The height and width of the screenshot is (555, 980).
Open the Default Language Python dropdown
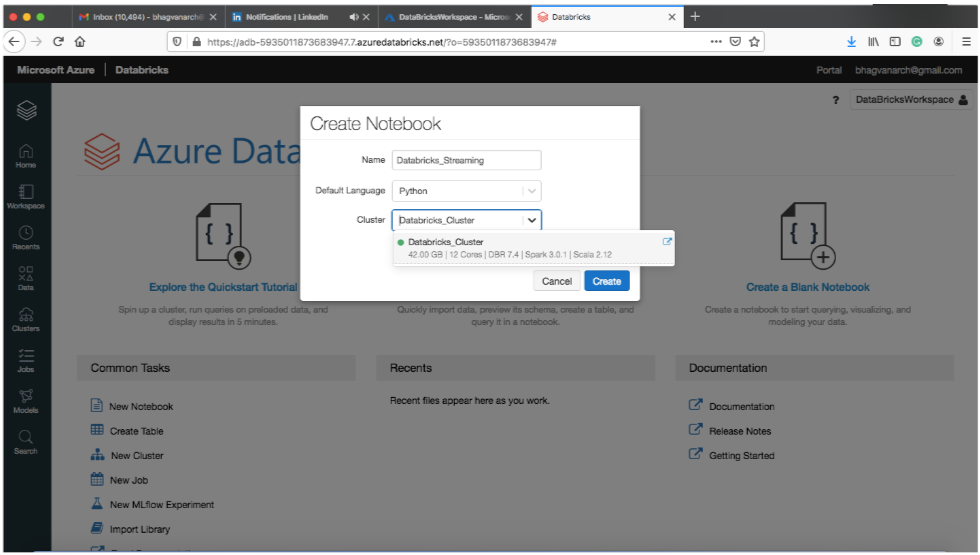[466, 191]
